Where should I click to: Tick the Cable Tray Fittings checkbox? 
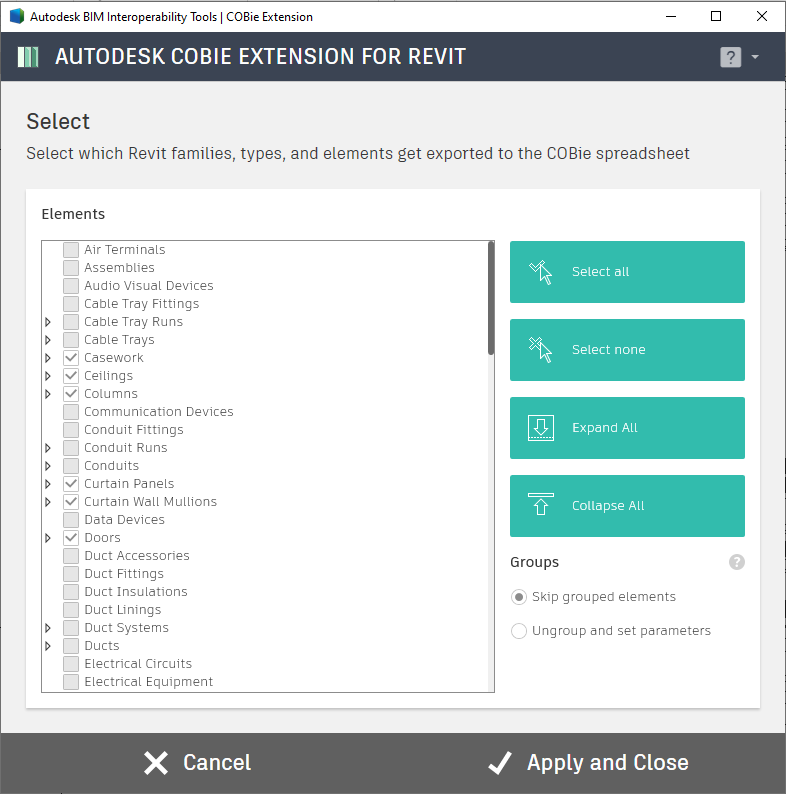(71, 304)
